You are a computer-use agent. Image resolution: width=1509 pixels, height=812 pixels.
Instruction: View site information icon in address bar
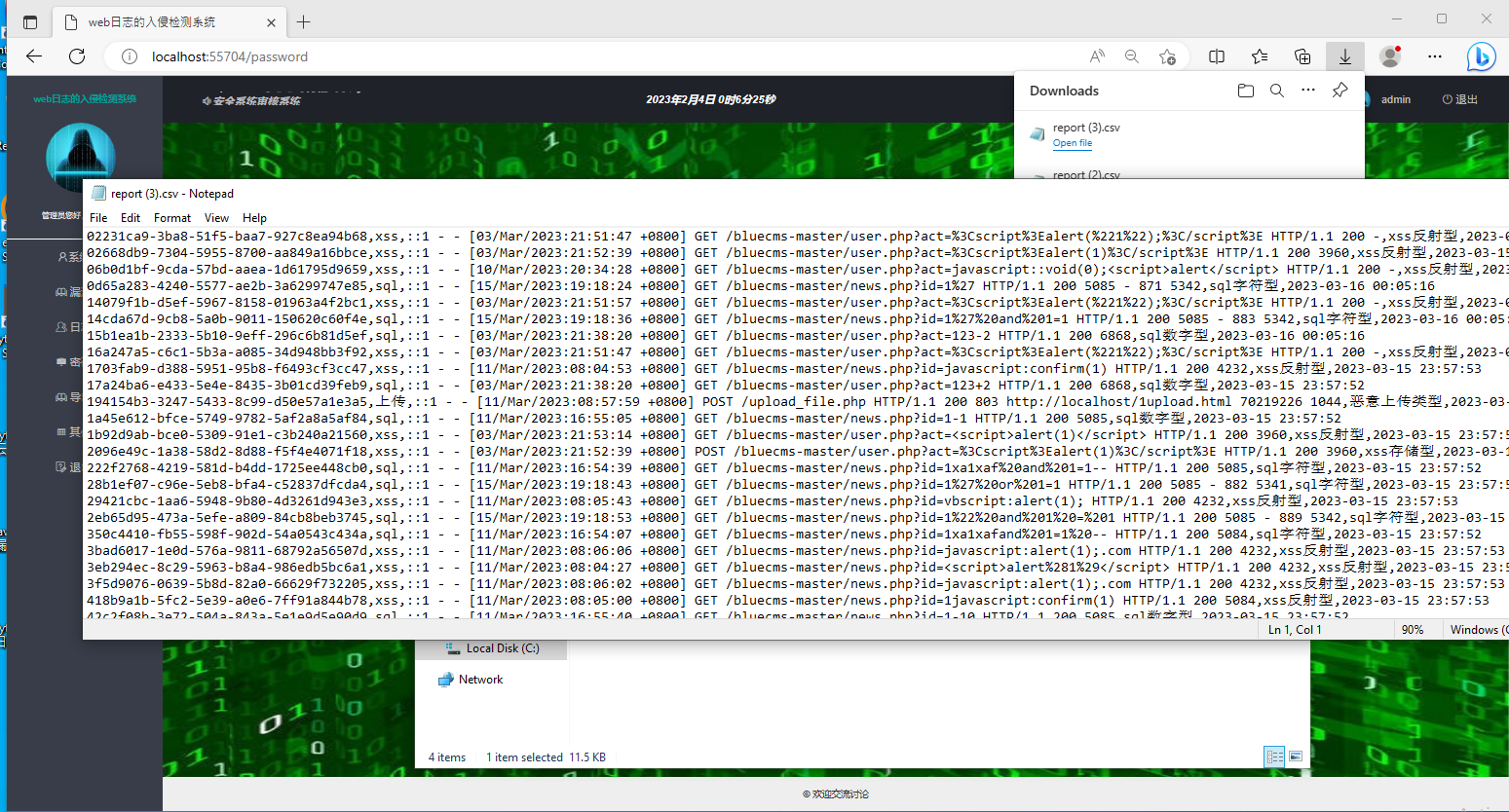click(129, 56)
